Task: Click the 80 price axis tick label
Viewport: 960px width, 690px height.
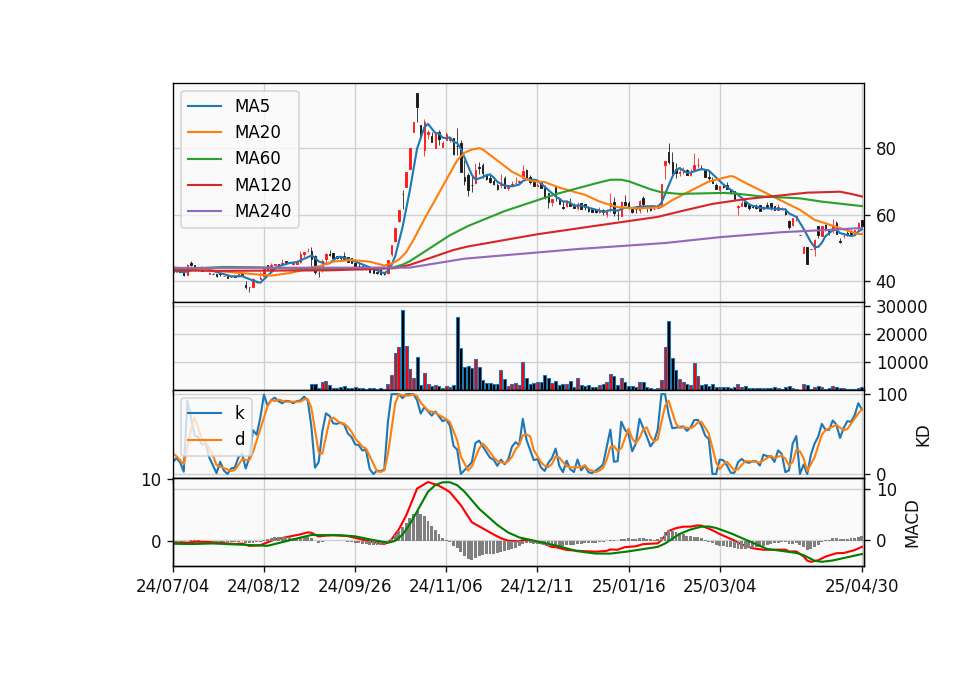Action: click(885, 149)
